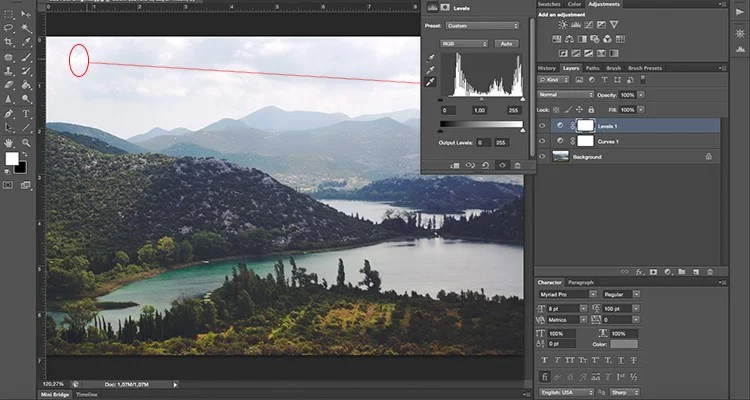
Task: Switch to the Paragraph tab
Action: click(581, 282)
